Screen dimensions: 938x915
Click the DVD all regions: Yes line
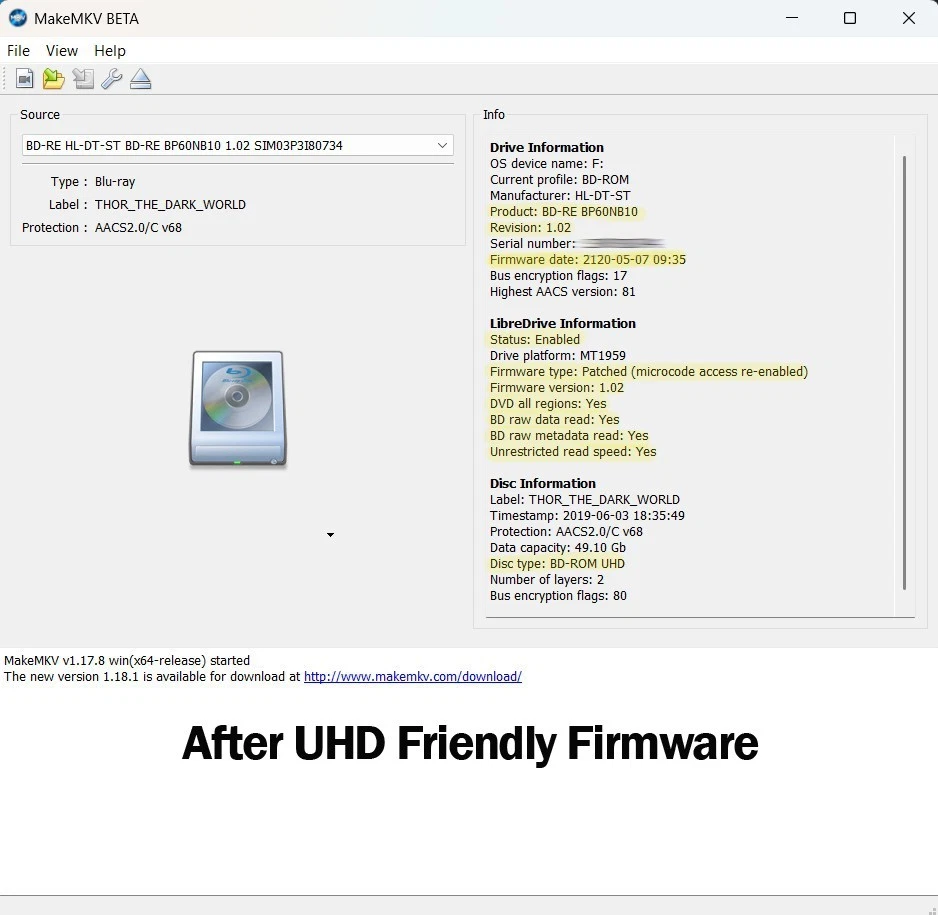[548, 404]
